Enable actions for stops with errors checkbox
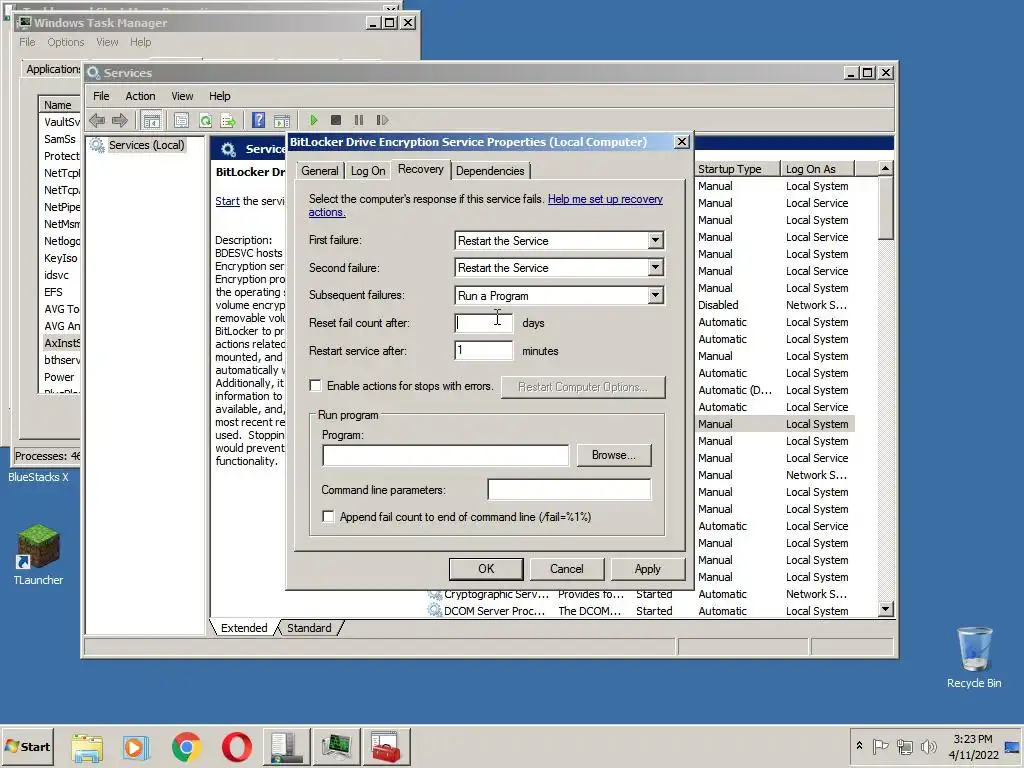This screenshot has height=768, width=1024. (315, 386)
